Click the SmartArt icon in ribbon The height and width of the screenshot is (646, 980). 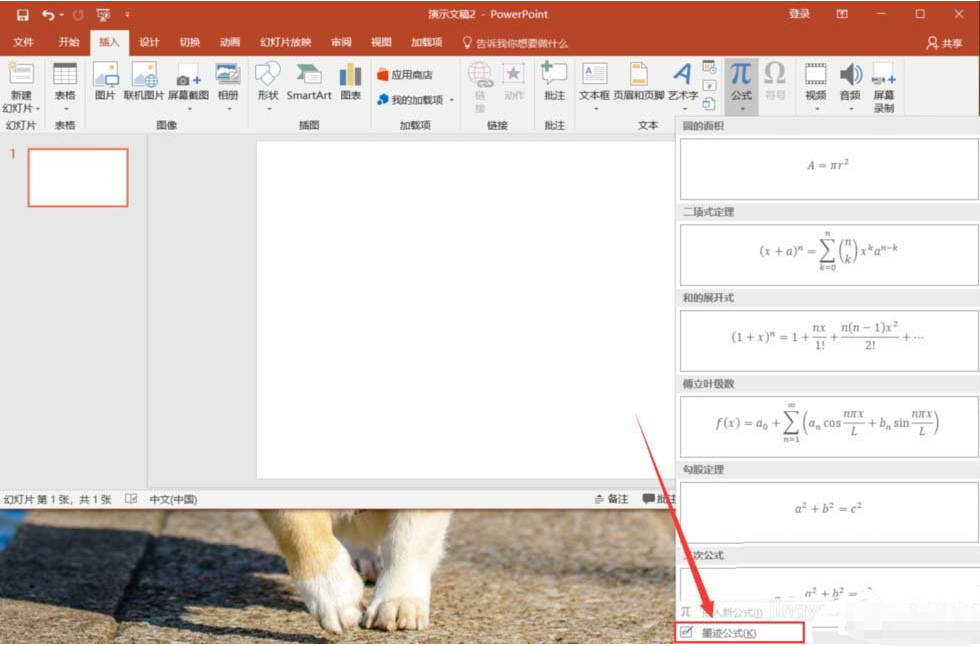308,81
